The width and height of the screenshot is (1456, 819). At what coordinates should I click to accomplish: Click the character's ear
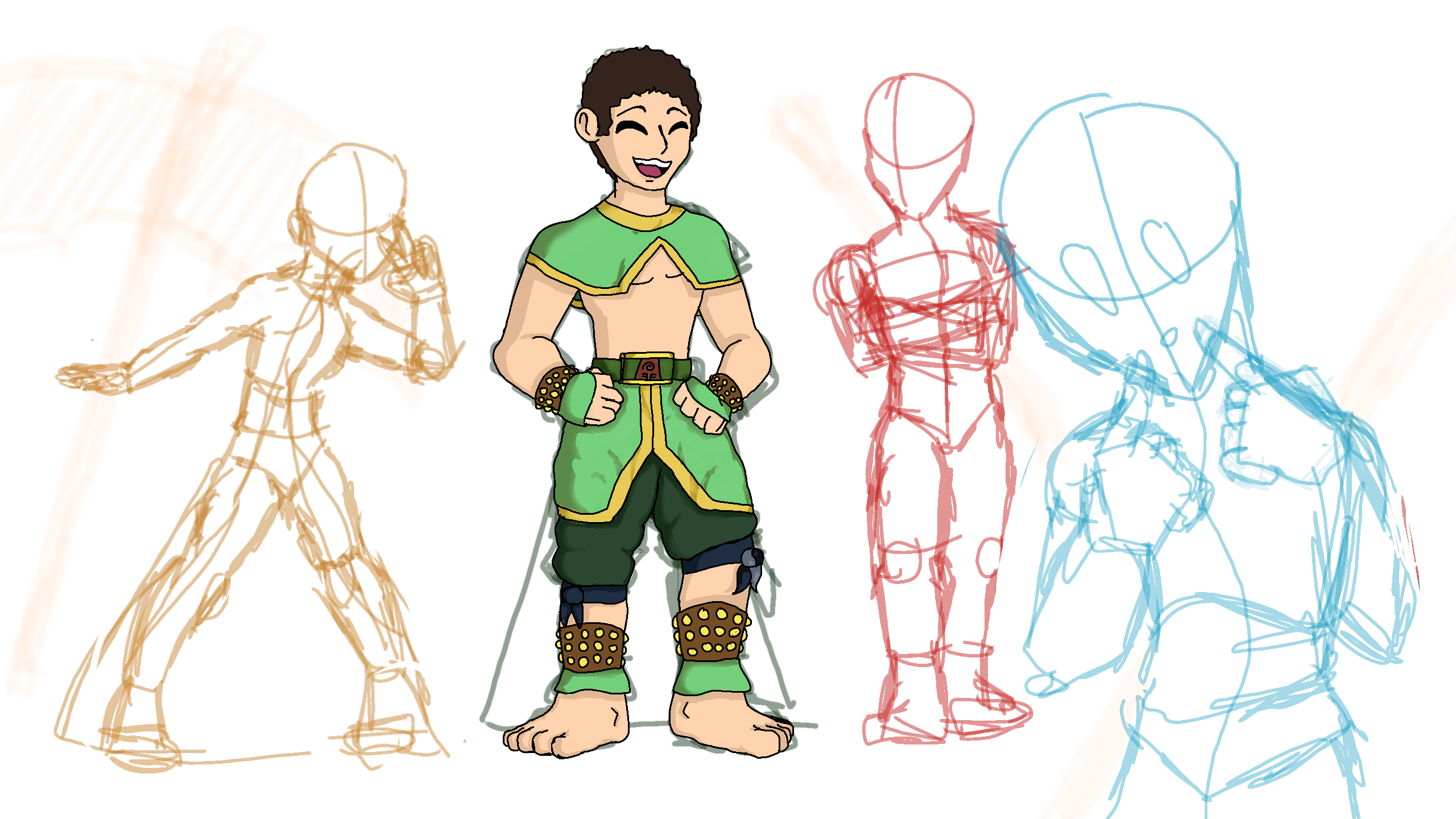point(586,124)
